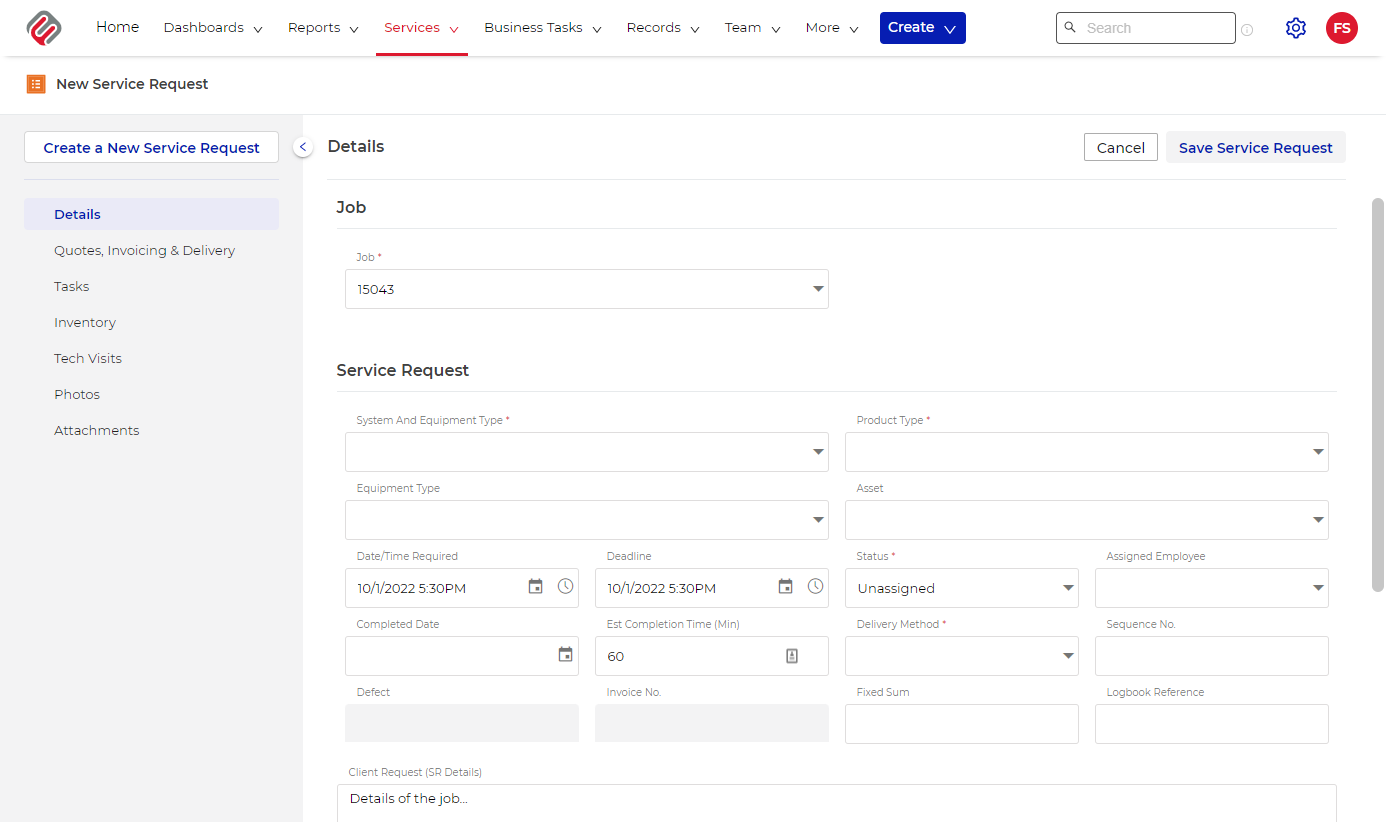Select the Photos sidebar section

pos(152,394)
